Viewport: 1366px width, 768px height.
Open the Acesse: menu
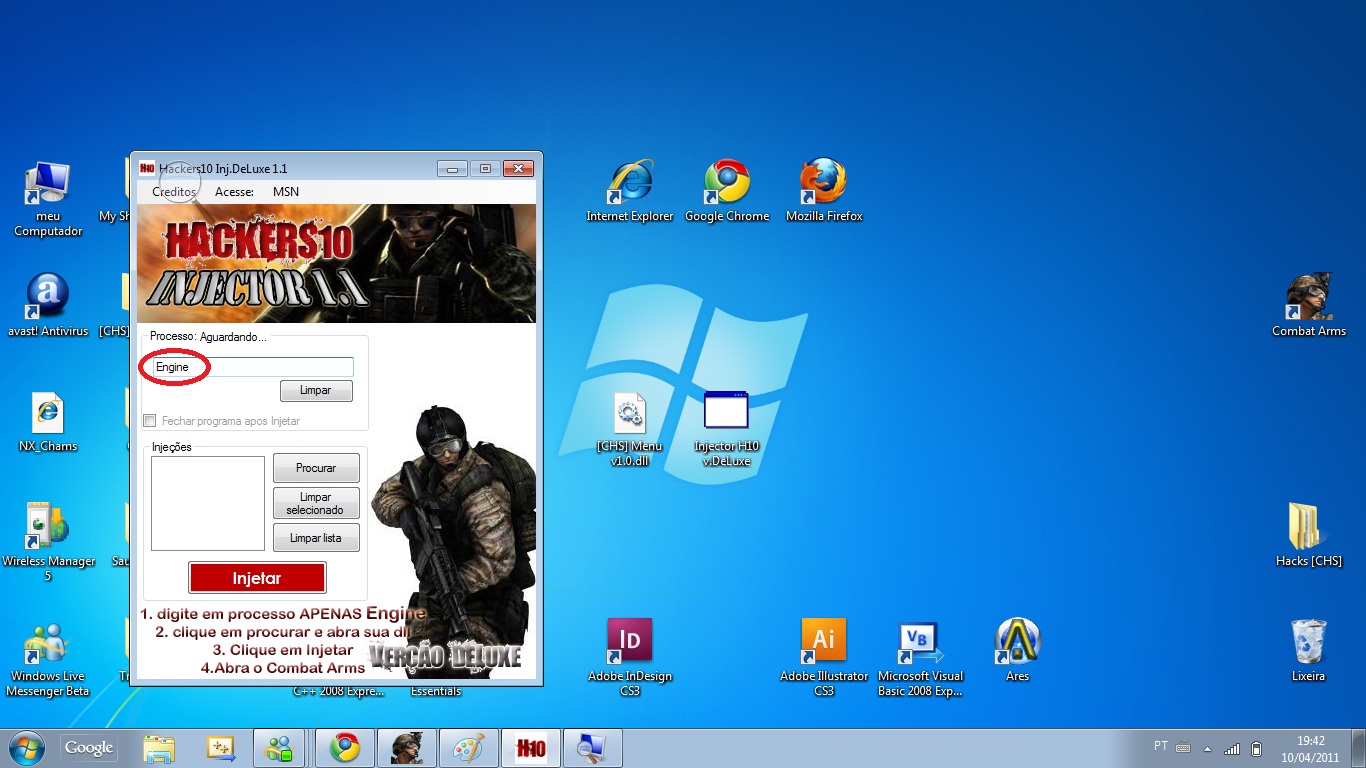(x=235, y=192)
